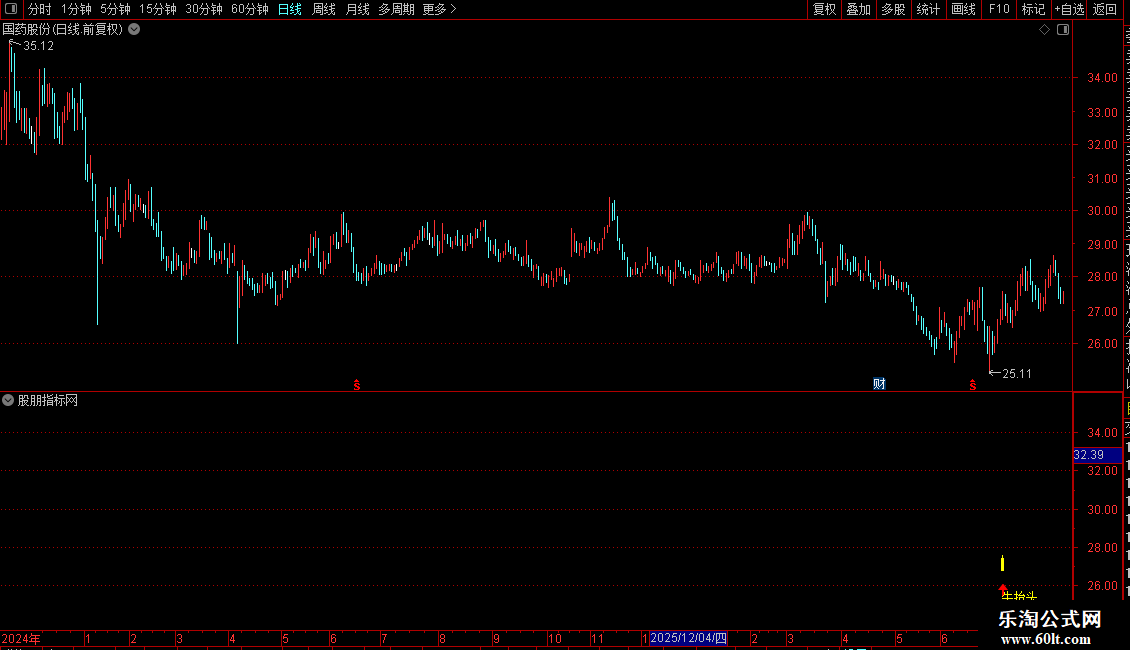Open dropdown next to 国药股份 title

pyautogui.click(x=134, y=30)
